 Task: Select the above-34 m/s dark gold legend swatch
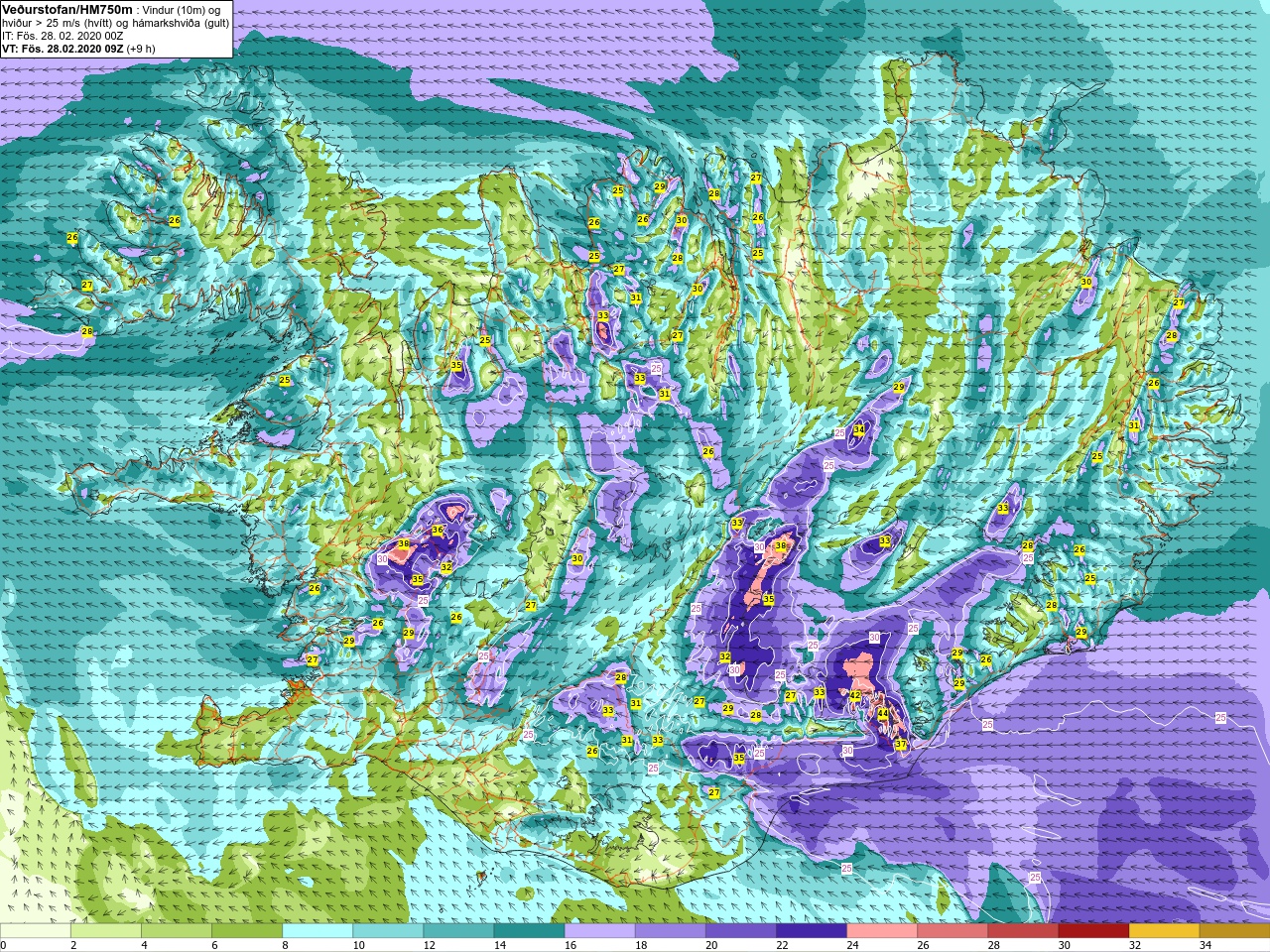point(1234,931)
